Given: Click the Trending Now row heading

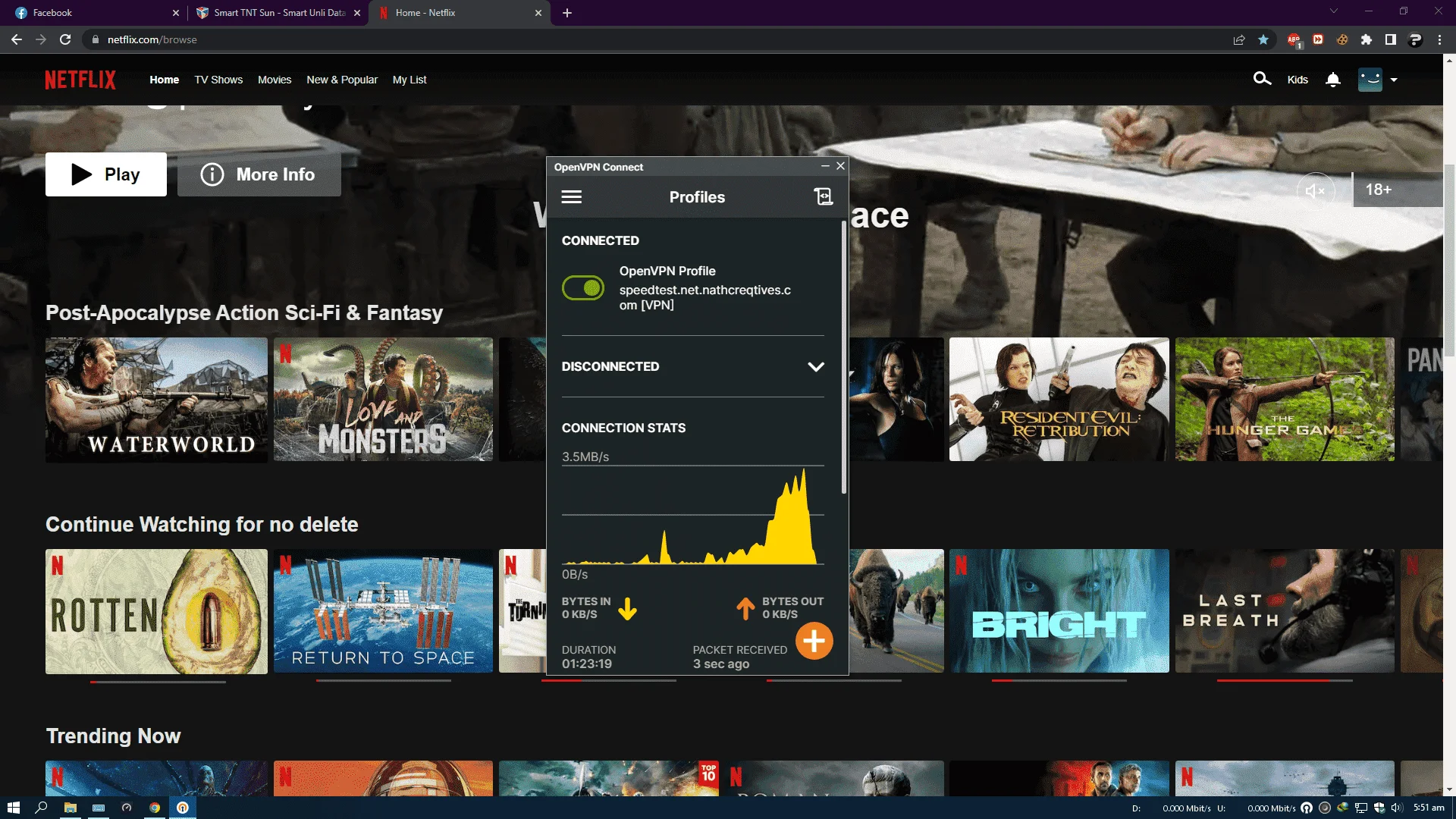Looking at the screenshot, I should tap(113, 736).
